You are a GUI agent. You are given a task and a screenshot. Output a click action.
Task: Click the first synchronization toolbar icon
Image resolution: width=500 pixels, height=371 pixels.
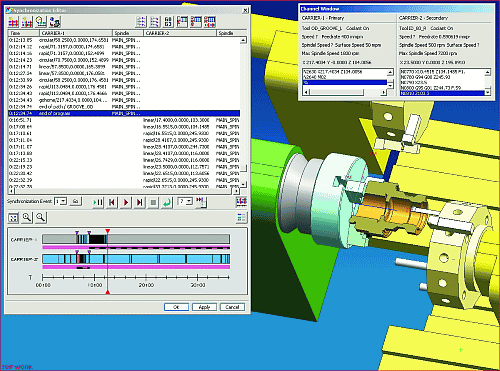13,22
